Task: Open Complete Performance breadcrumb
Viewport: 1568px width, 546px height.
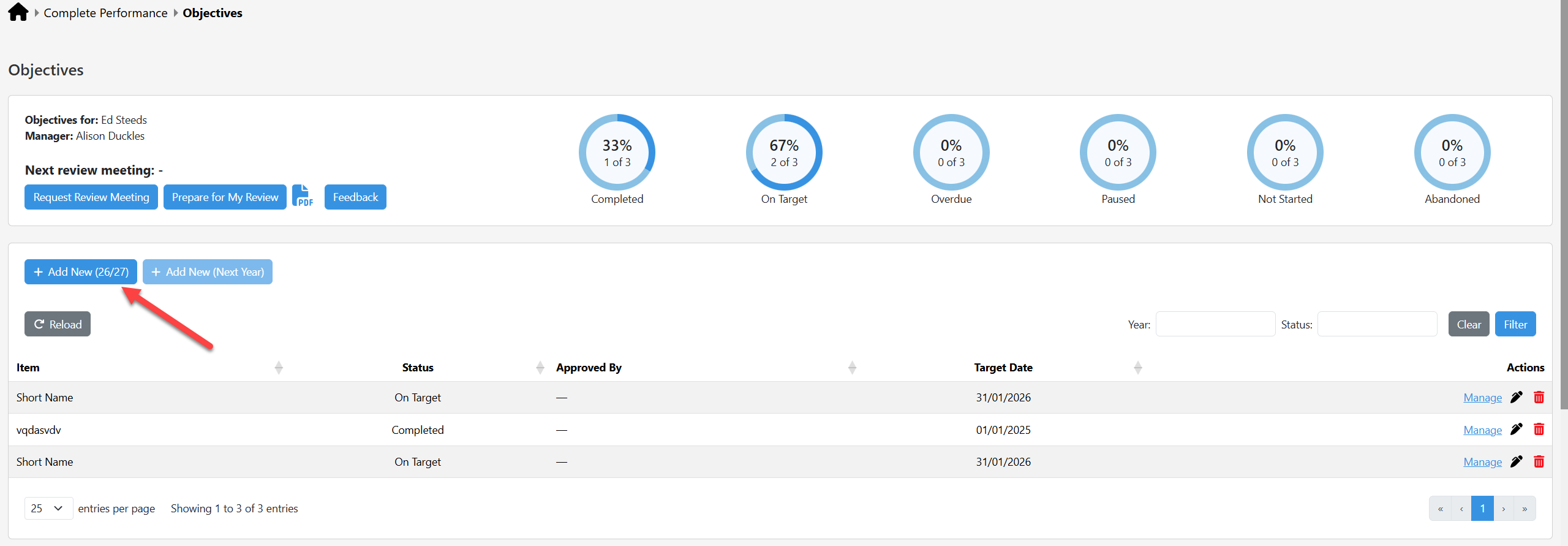Action: point(105,13)
